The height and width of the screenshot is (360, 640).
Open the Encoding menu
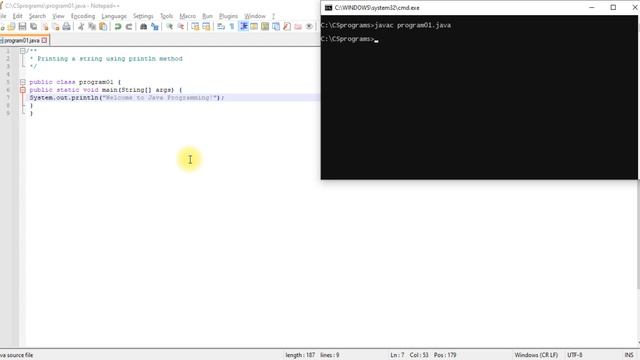83,16
